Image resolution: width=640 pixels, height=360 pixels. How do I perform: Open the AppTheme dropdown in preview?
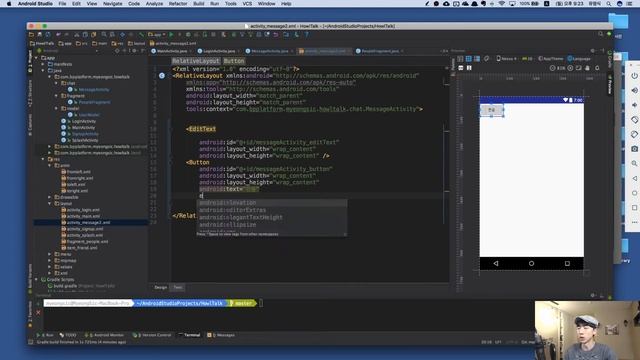pyautogui.click(x=551, y=59)
